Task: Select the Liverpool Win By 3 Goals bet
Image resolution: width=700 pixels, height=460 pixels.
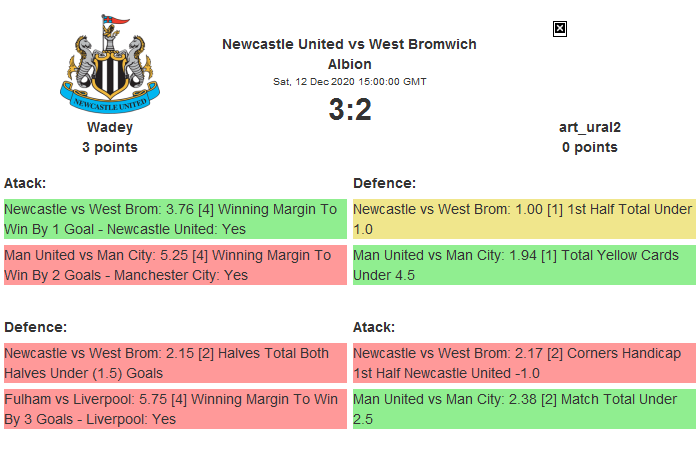Action: pyautogui.click(x=175, y=409)
